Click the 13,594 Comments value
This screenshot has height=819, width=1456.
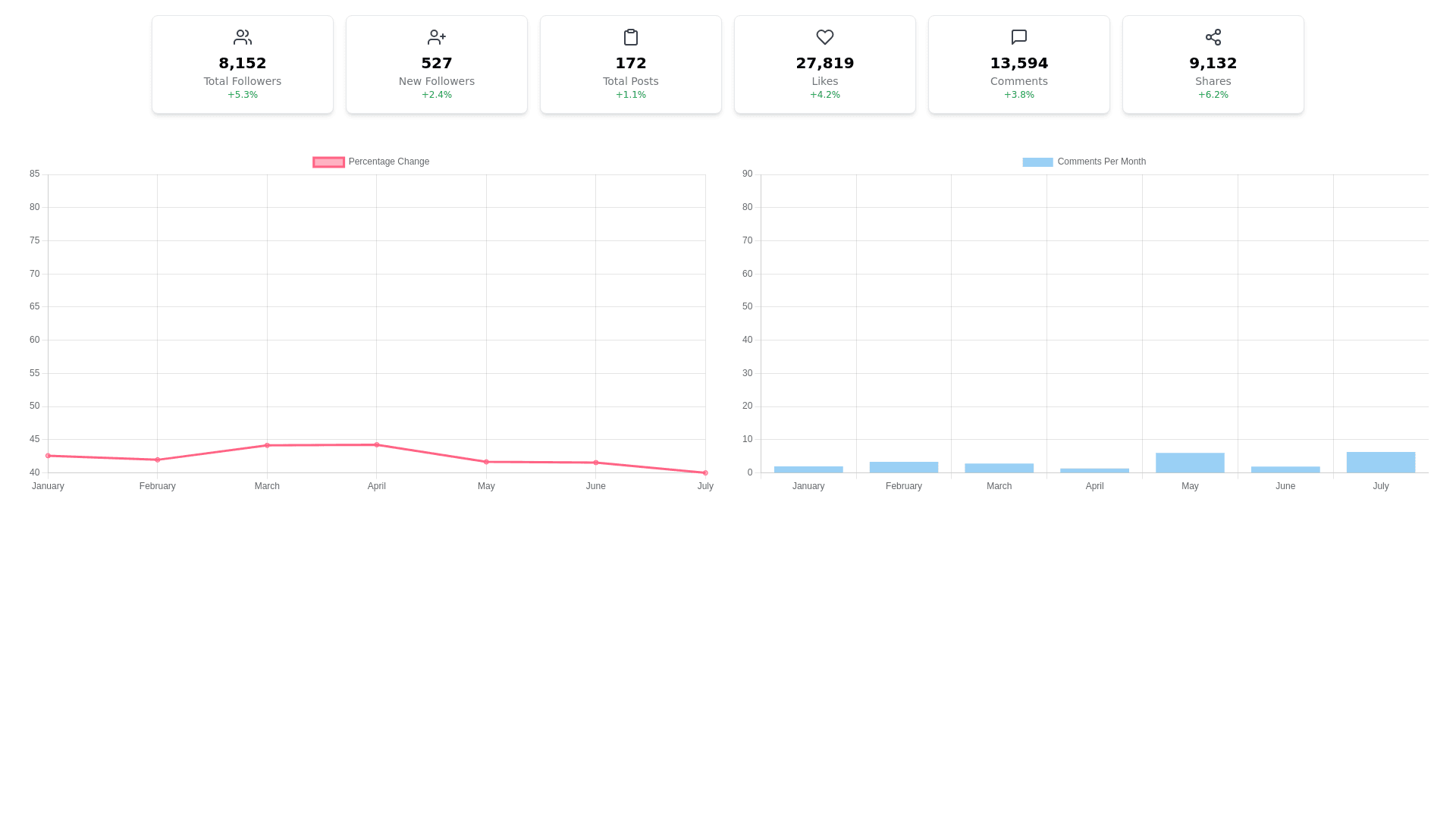point(1018,63)
